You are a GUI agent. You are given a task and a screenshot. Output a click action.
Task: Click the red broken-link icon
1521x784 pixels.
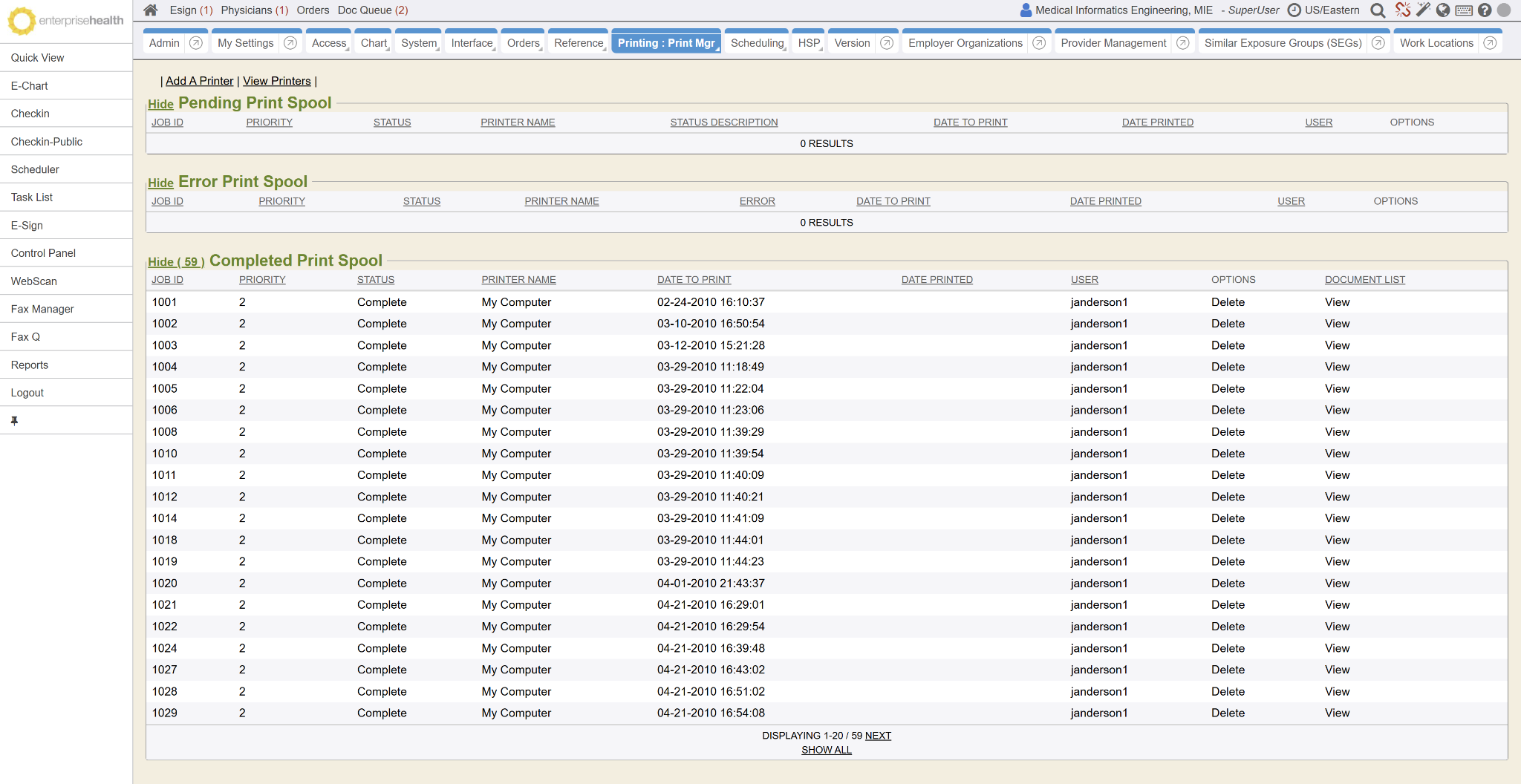(x=1402, y=10)
